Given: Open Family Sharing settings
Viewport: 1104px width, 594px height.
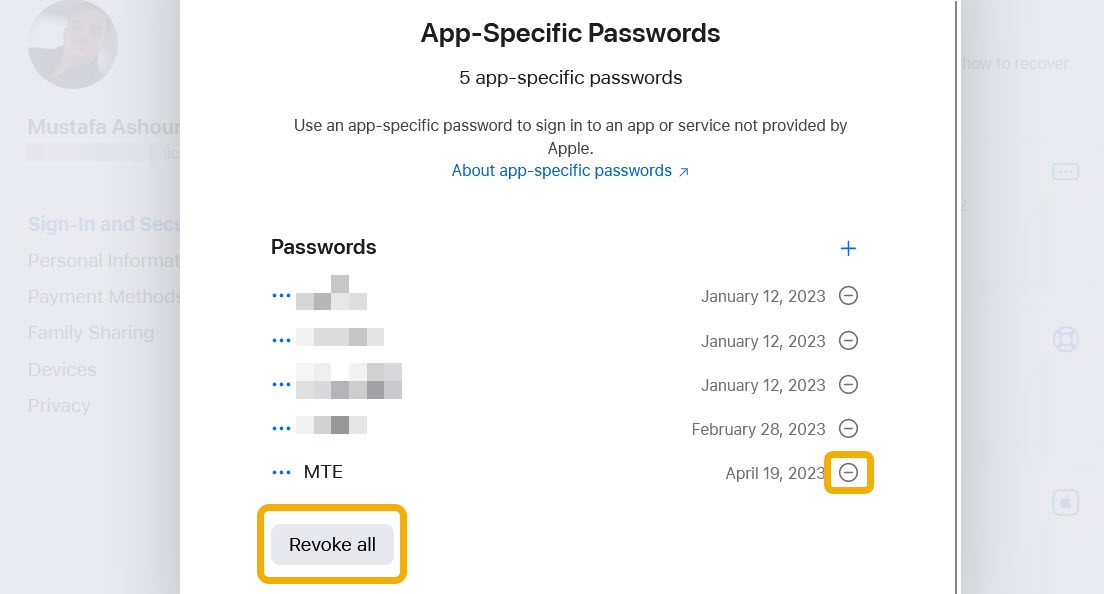Looking at the screenshot, I should [91, 332].
